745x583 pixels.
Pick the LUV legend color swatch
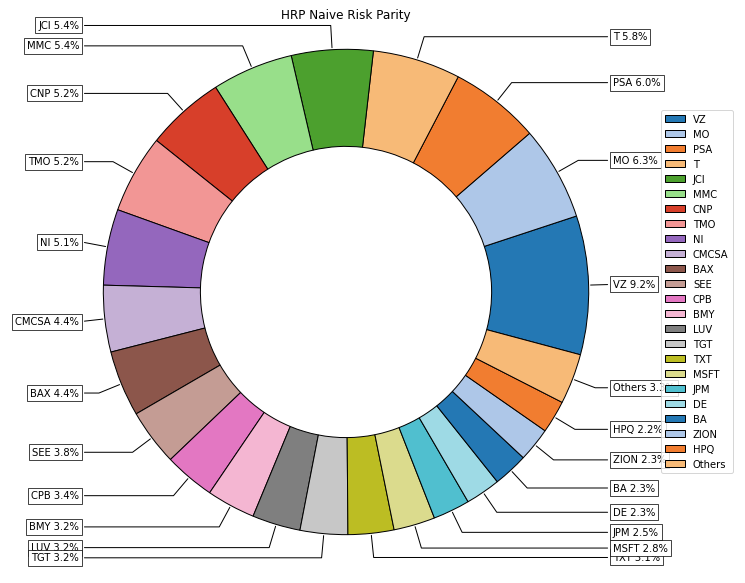675,329
